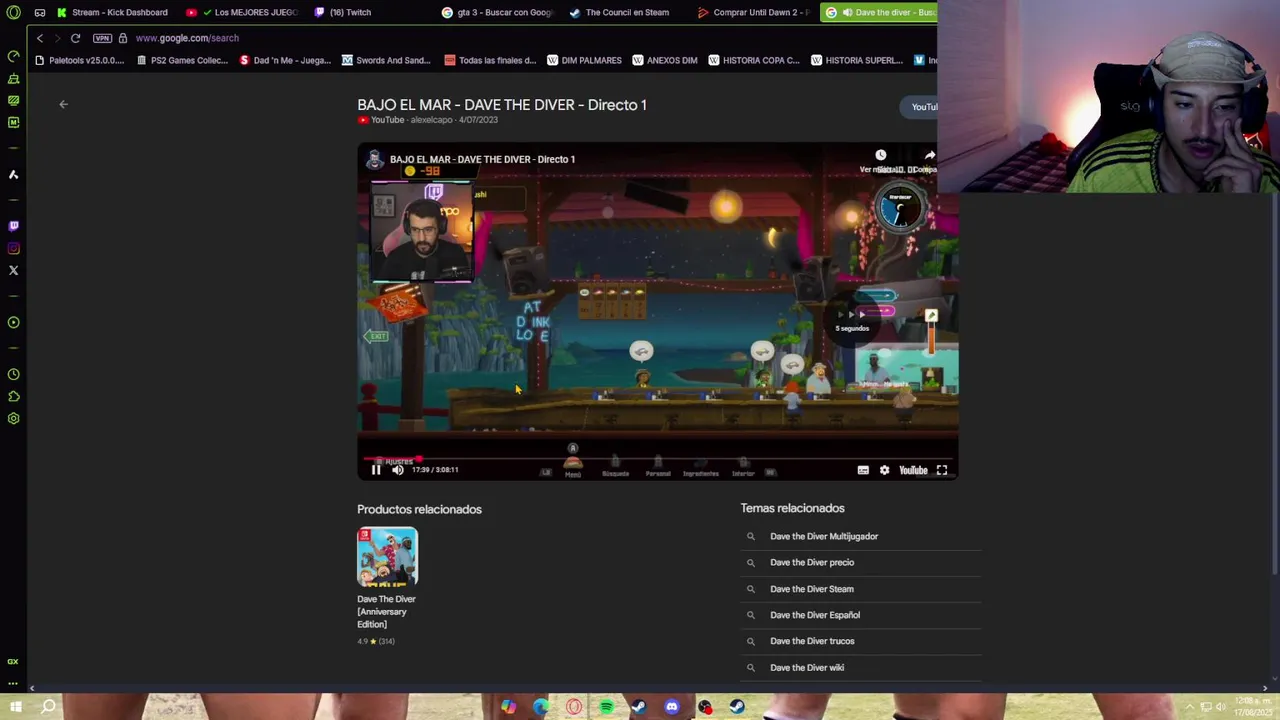This screenshot has width=1280, height=720.
Task: Reload the Google search page
Action: 75,38
